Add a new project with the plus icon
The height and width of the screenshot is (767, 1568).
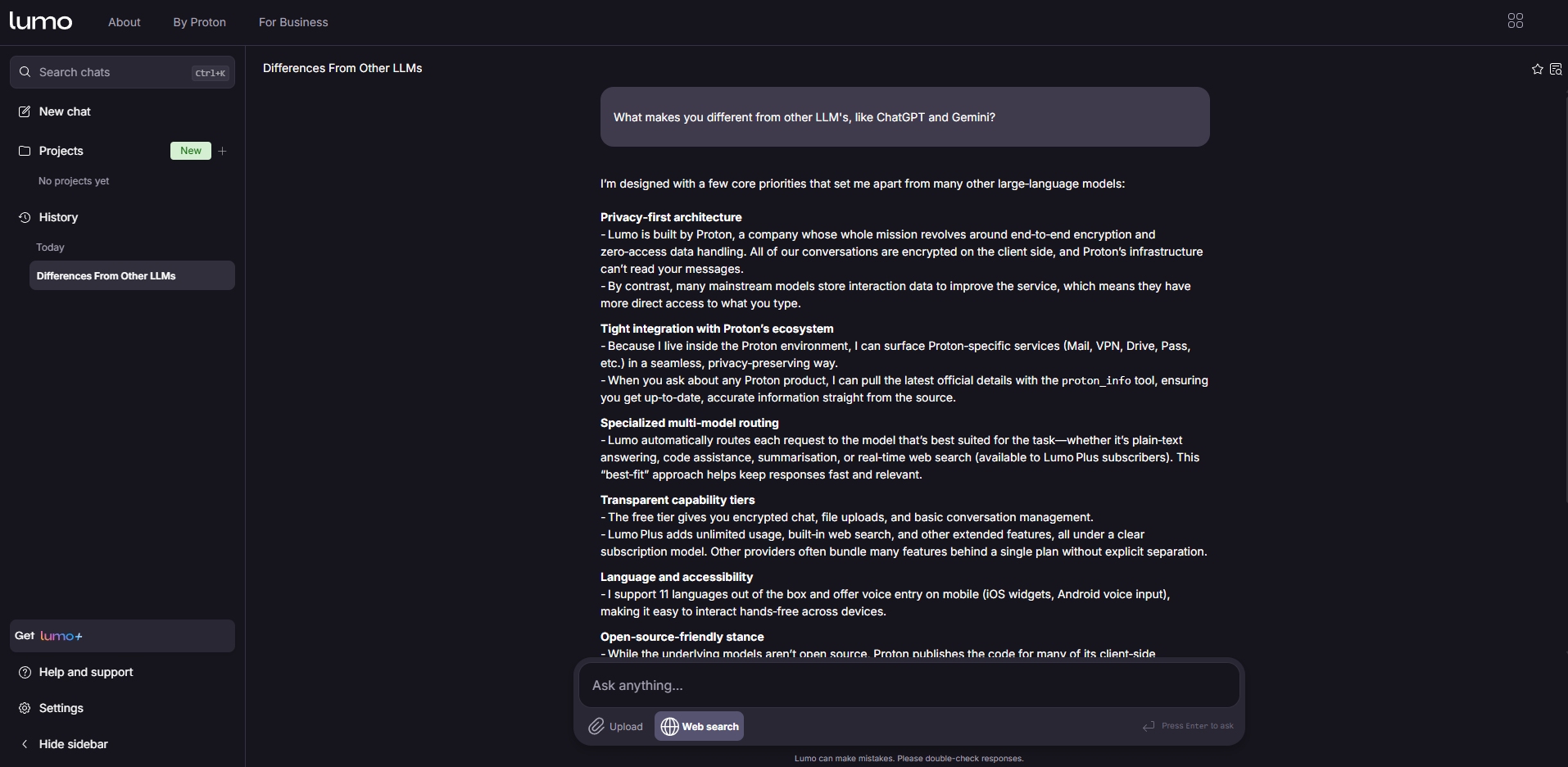pos(223,151)
